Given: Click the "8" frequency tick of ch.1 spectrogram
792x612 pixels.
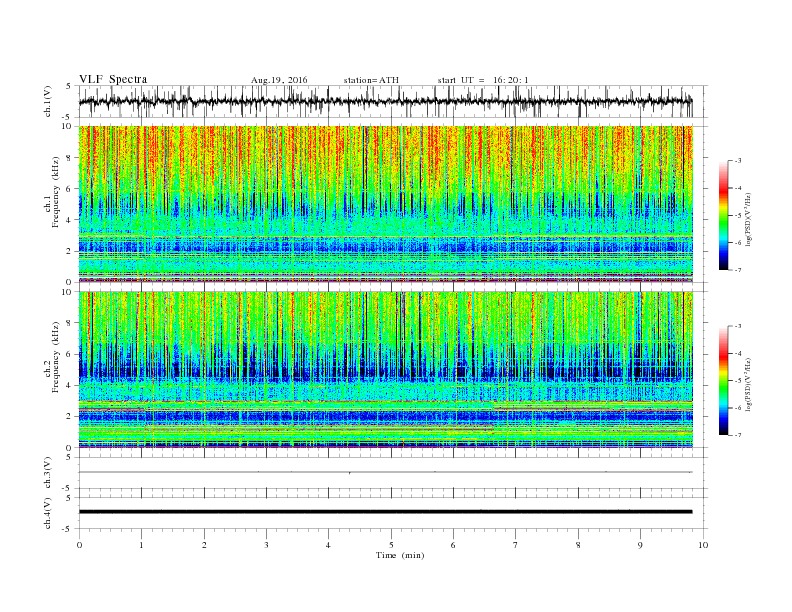Looking at the screenshot, I should tap(70, 158).
